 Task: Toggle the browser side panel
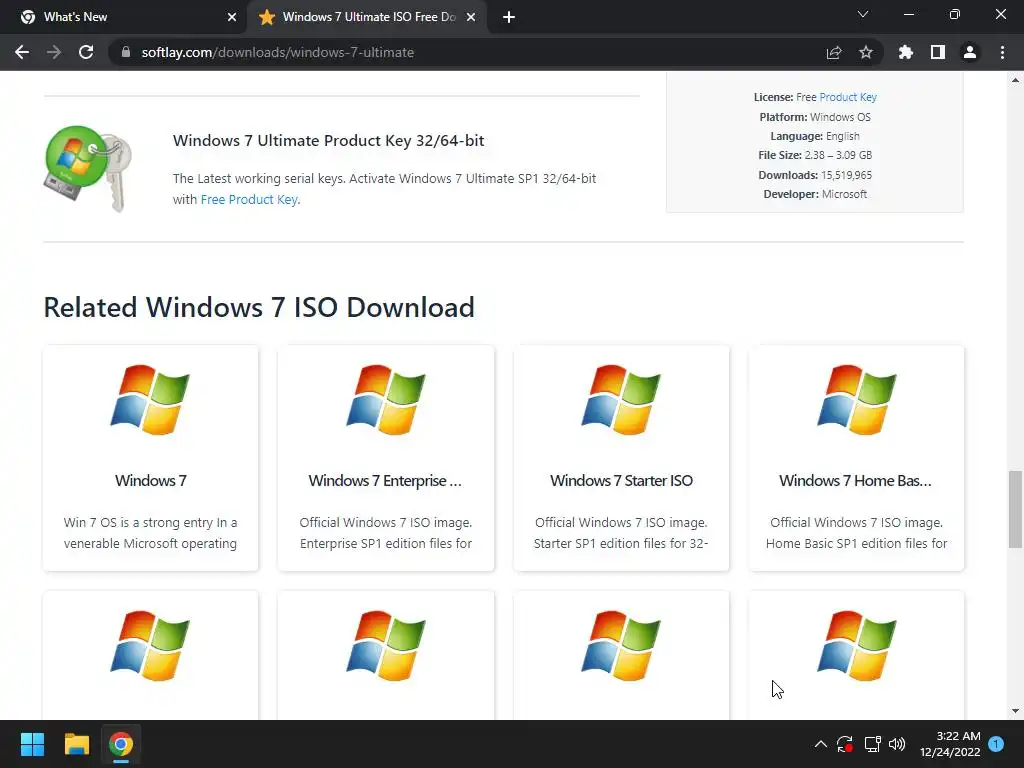pyautogui.click(x=938, y=52)
